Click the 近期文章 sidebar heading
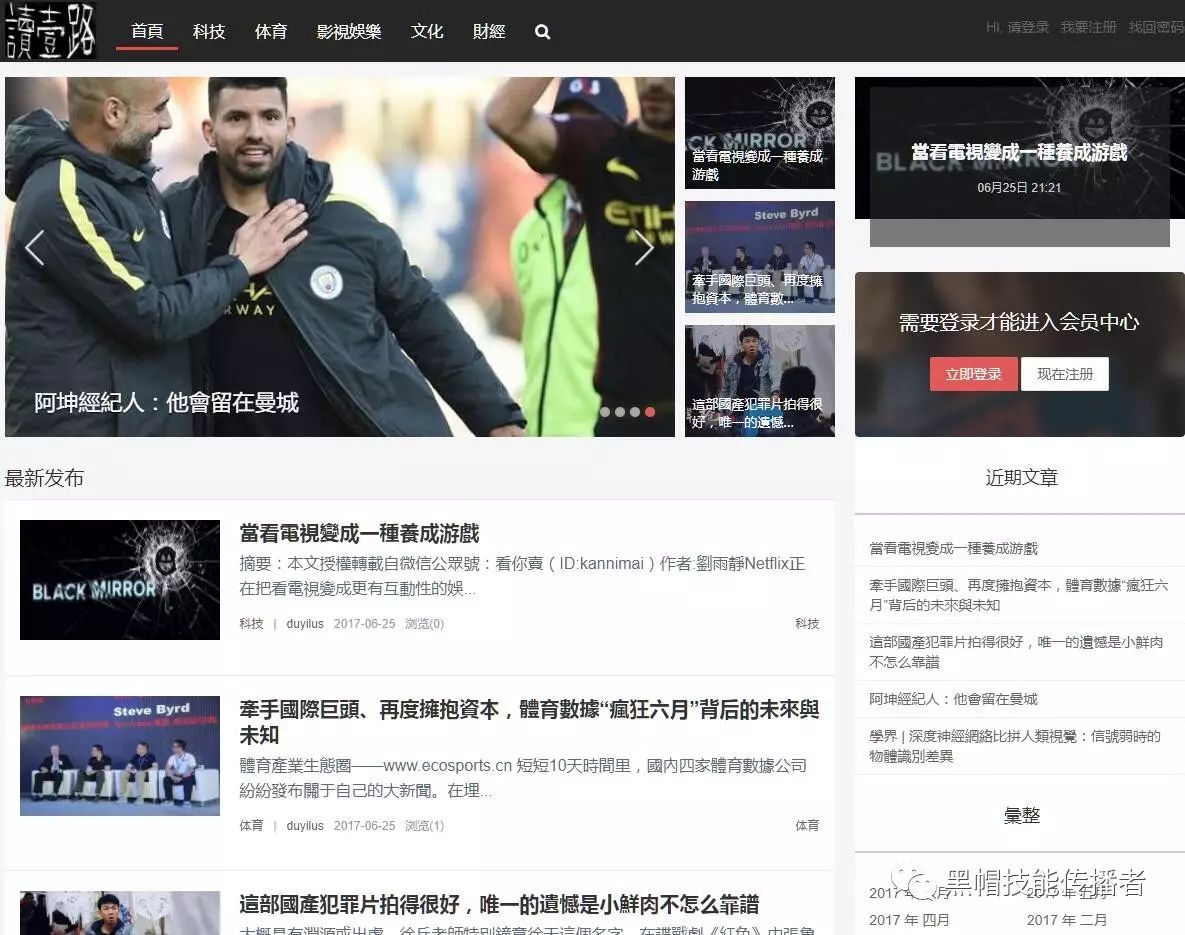The image size is (1185, 935). pos(1021,477)
